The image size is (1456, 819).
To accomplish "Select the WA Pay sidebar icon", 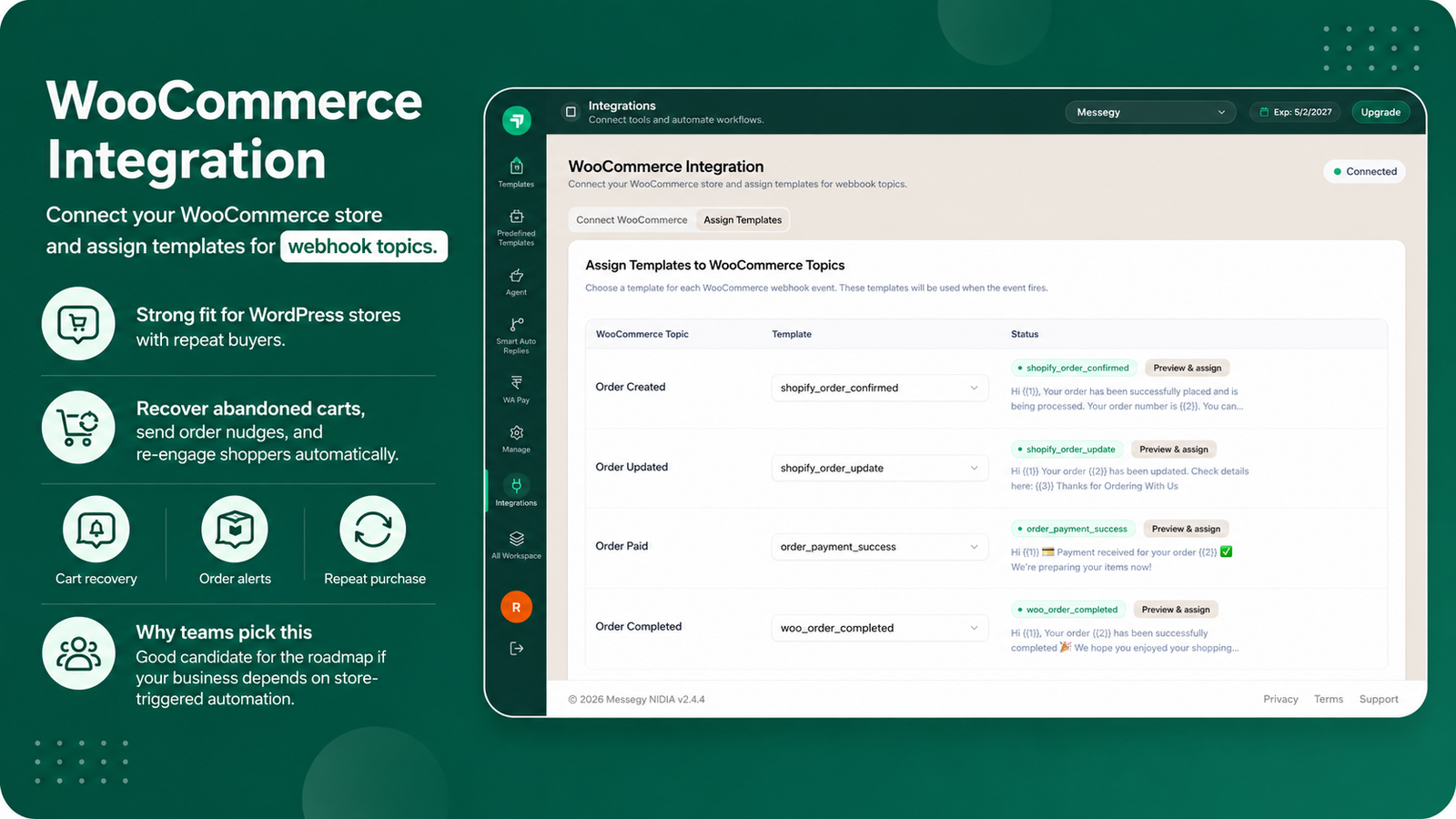I will pos(516,382).
